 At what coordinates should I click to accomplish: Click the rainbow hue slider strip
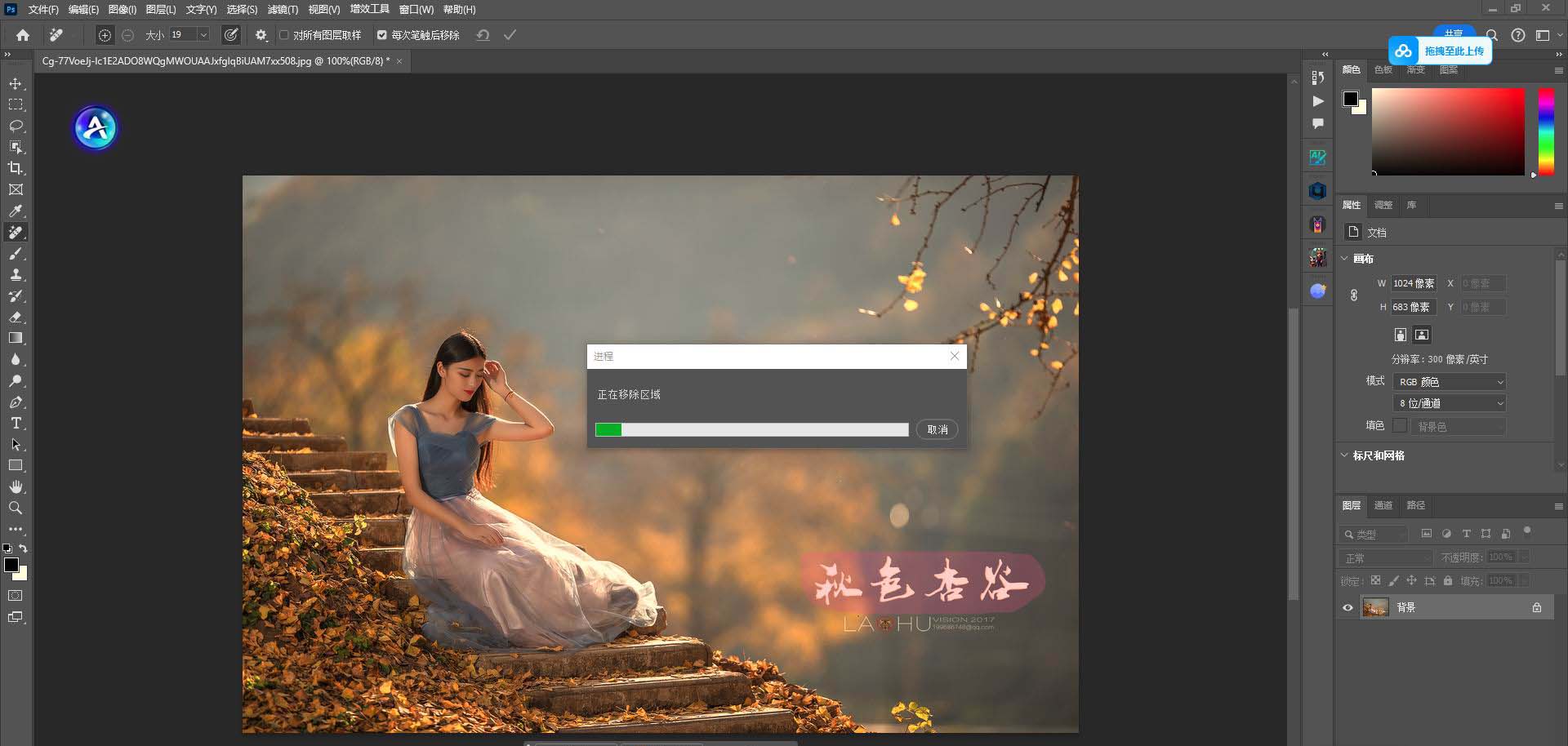1546,131
